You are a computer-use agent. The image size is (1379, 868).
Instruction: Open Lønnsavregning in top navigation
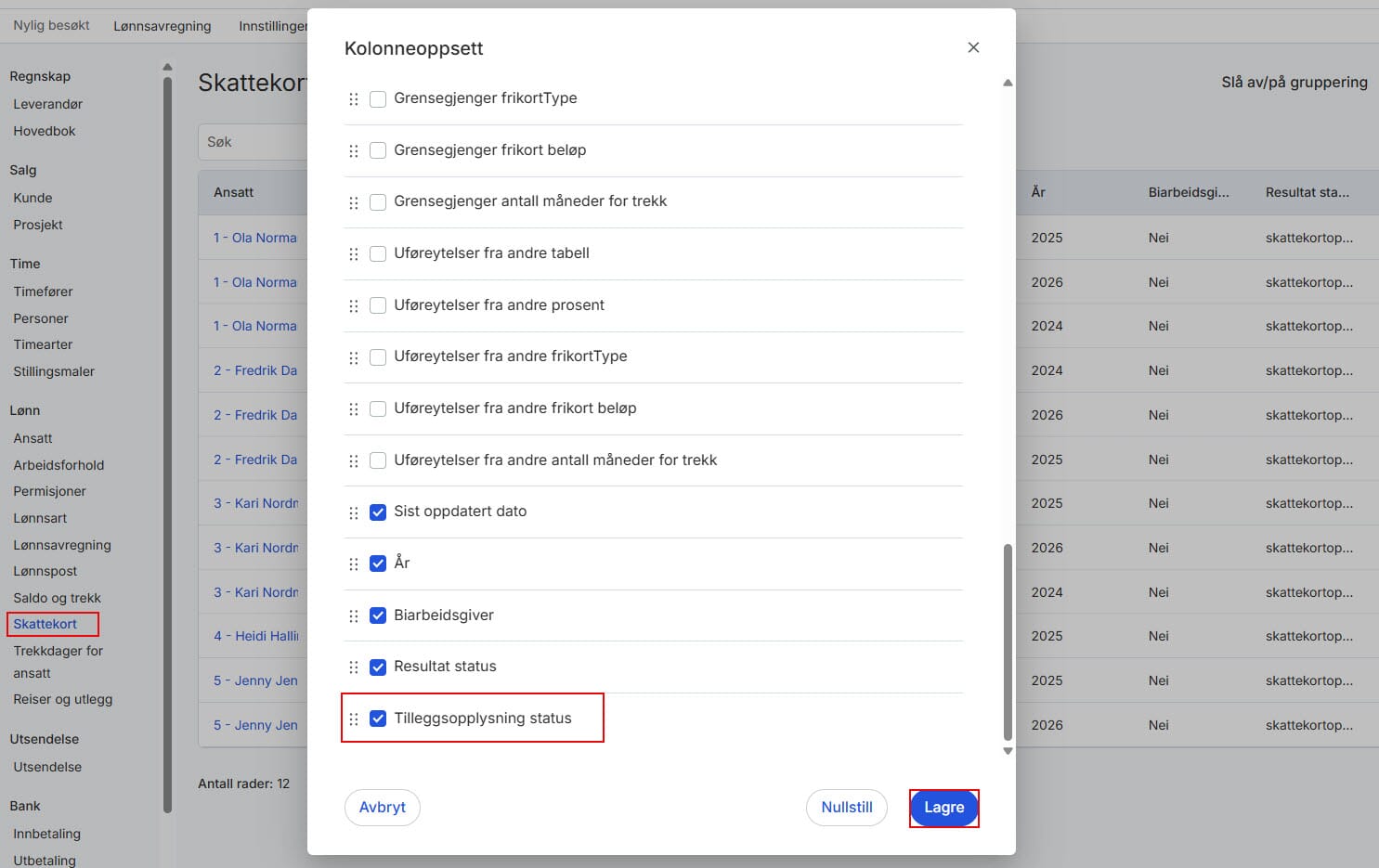pyautogui.click(x=163, y=26)
